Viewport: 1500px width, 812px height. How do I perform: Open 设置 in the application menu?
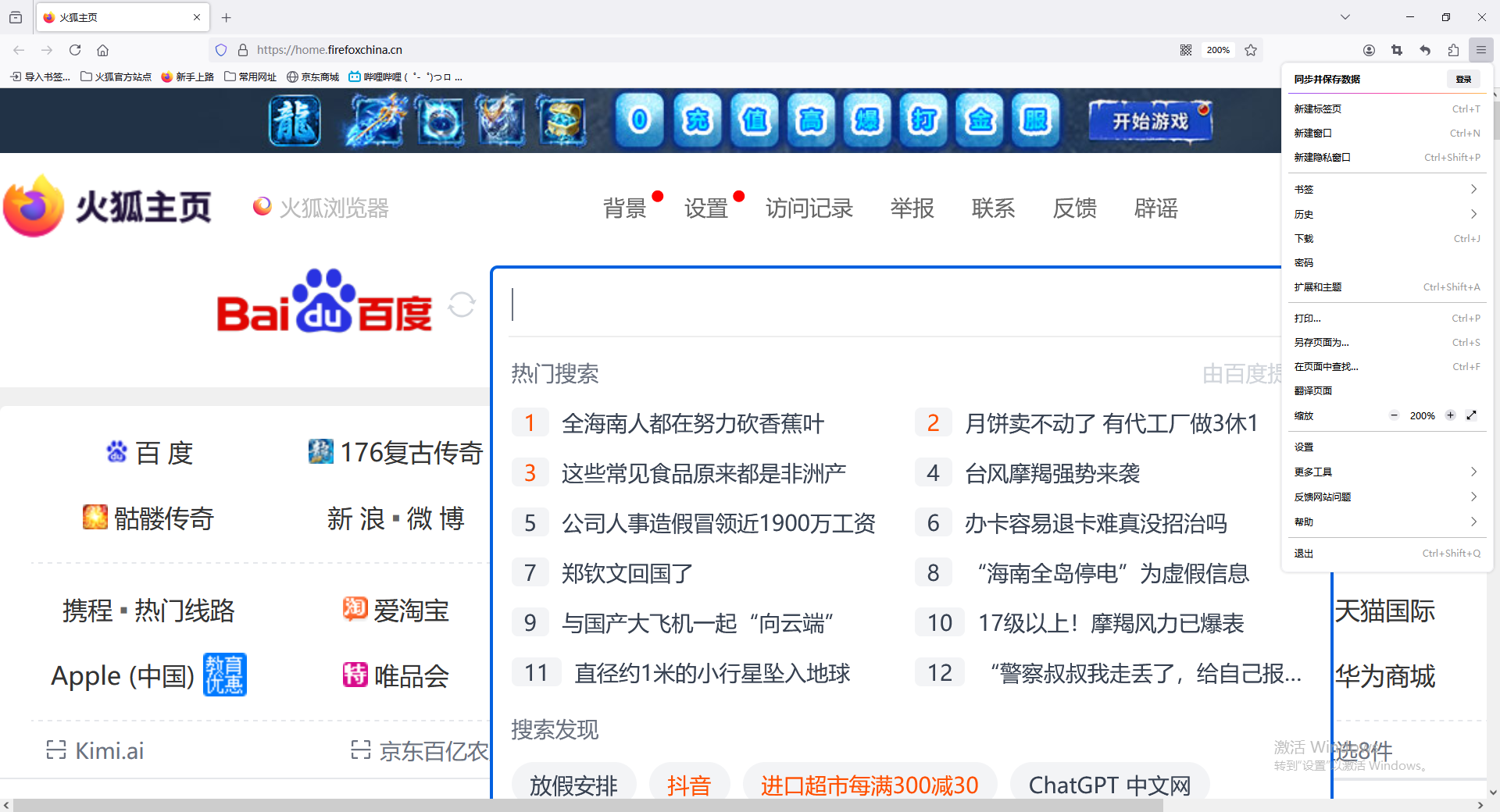point(1387,447)
